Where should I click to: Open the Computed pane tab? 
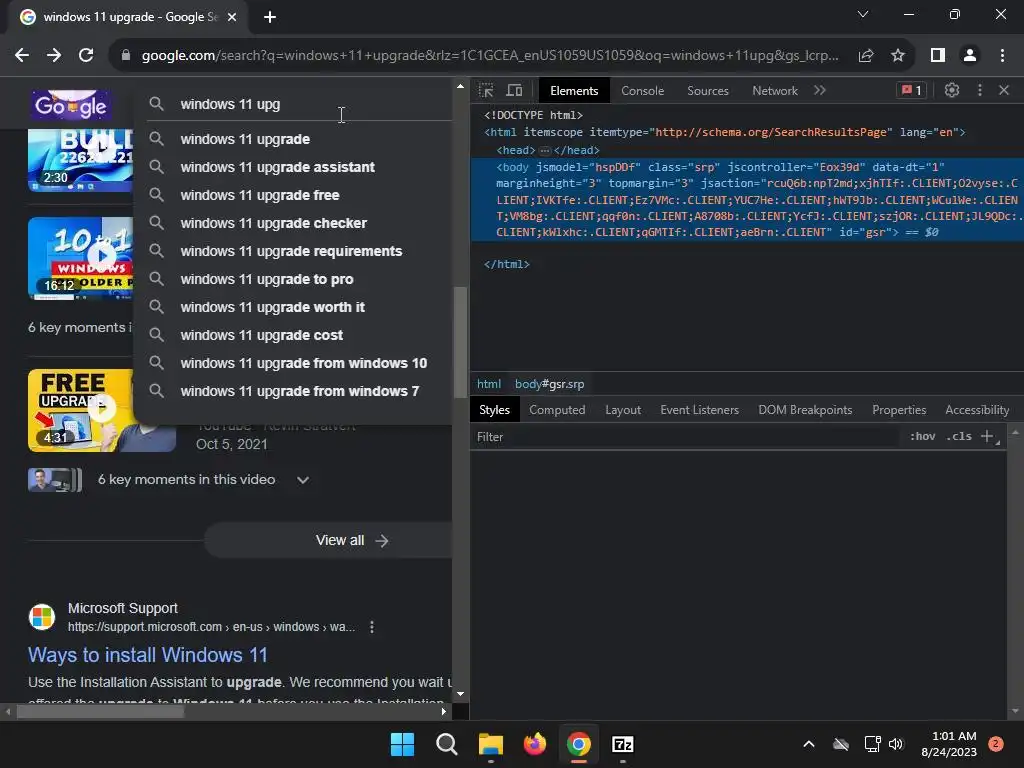pos(557,409)
